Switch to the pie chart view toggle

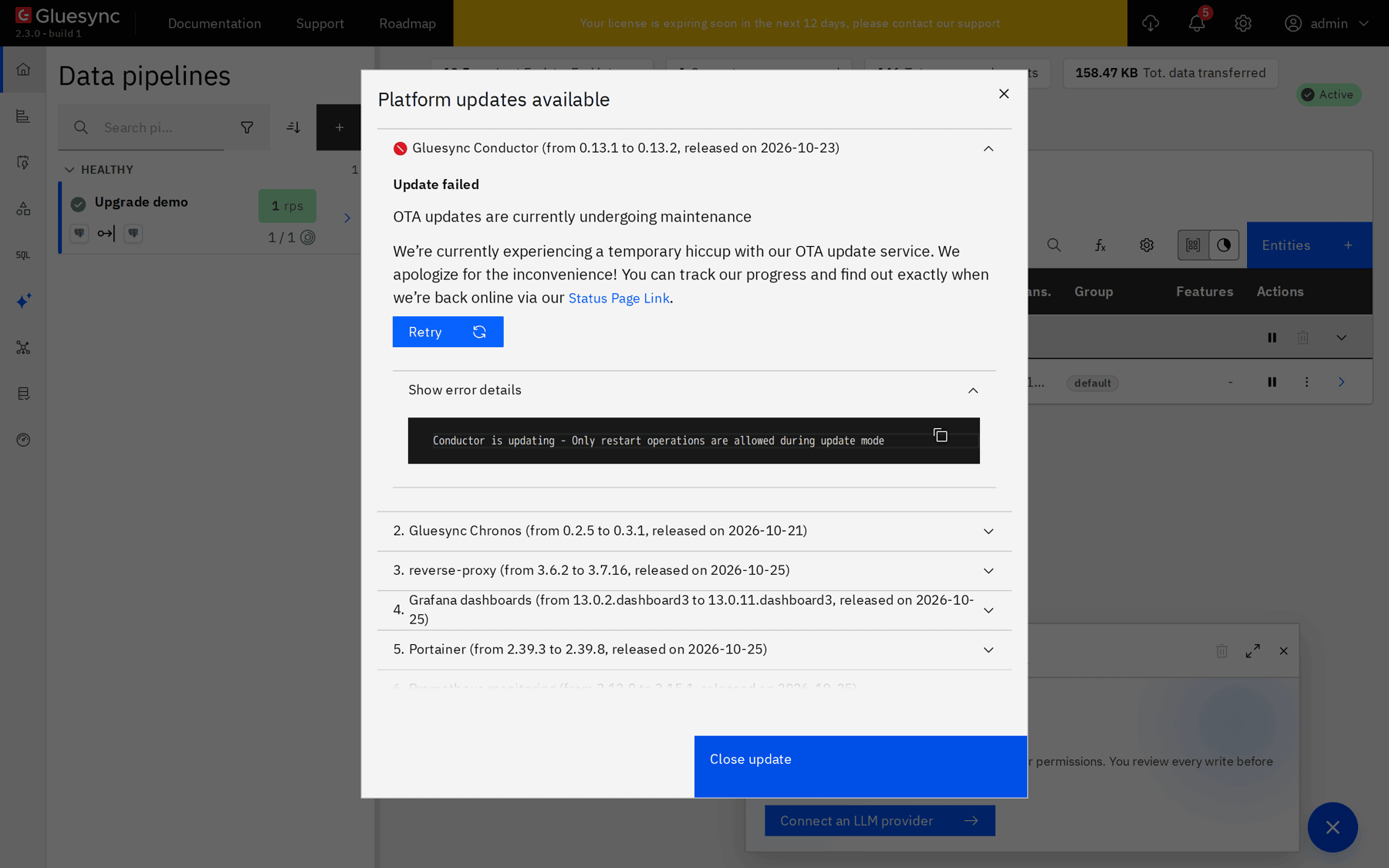[x=1224, y=245]
